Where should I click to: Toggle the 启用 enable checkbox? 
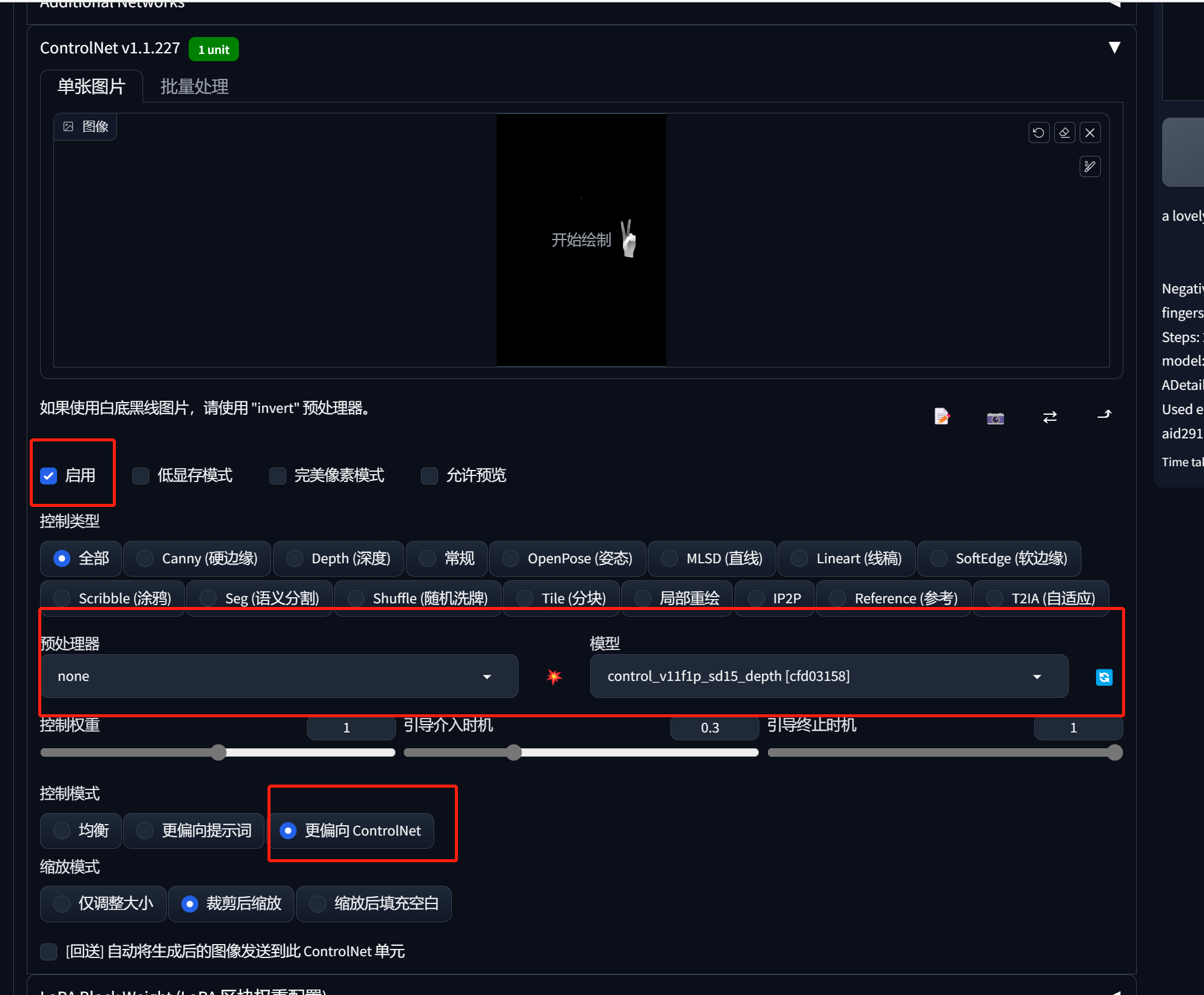click(49, 475)
